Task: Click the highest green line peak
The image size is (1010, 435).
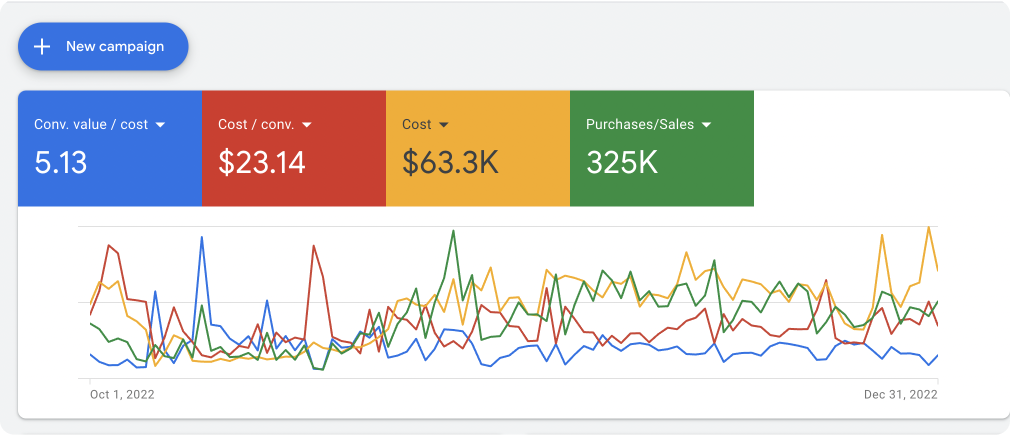Action: [454, 231]
